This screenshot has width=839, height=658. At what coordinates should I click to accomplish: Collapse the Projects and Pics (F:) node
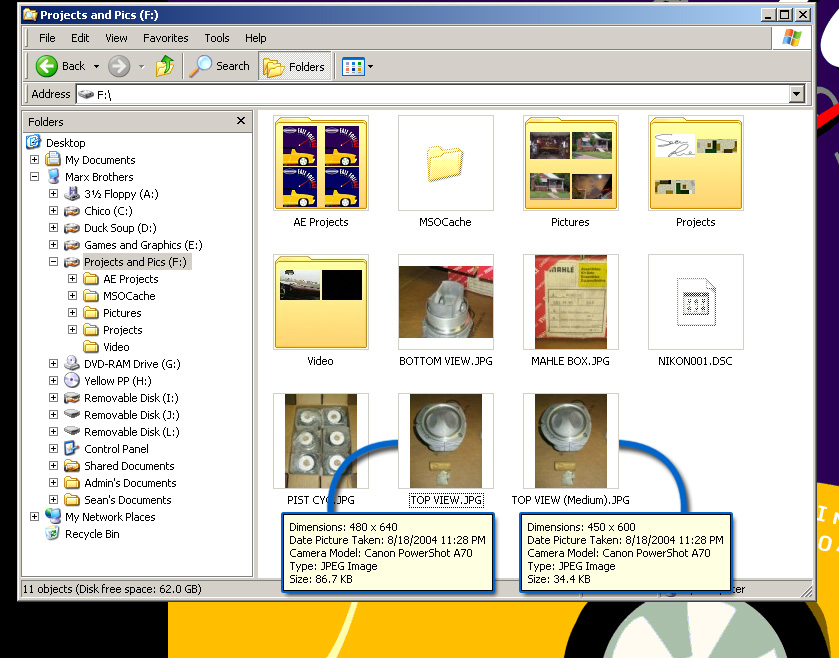54,262
